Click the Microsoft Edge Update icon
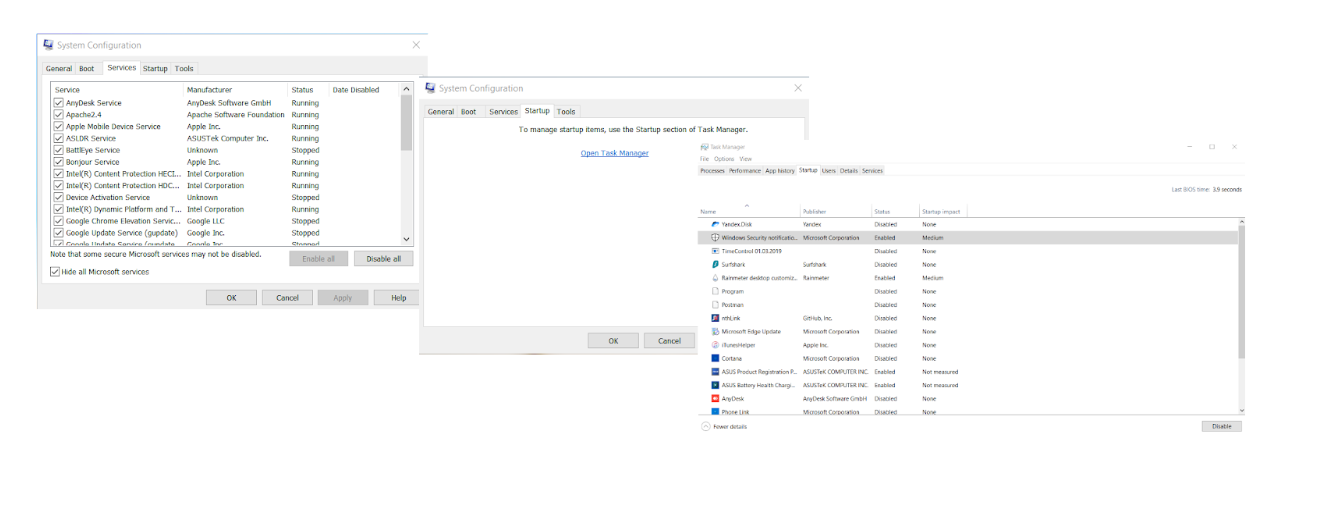The image size is (1326, 528). [x=715, y=331]
